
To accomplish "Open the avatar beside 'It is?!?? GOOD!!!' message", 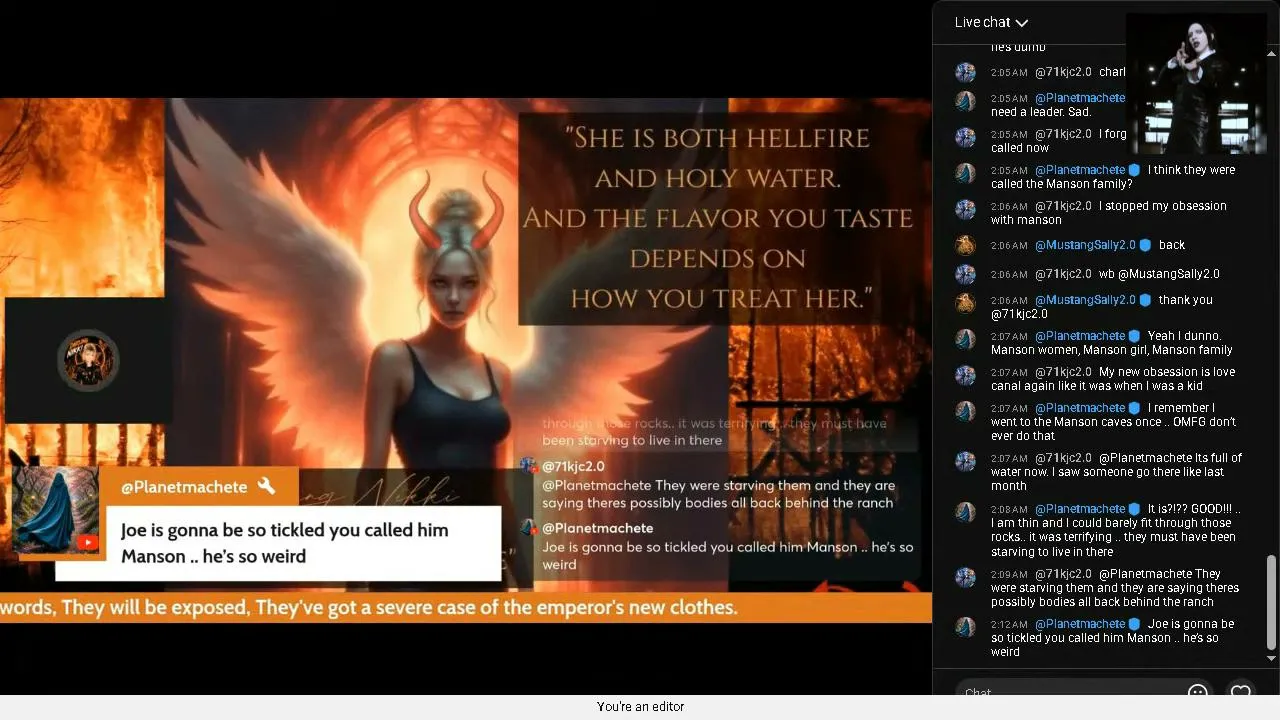I will 965,512.
